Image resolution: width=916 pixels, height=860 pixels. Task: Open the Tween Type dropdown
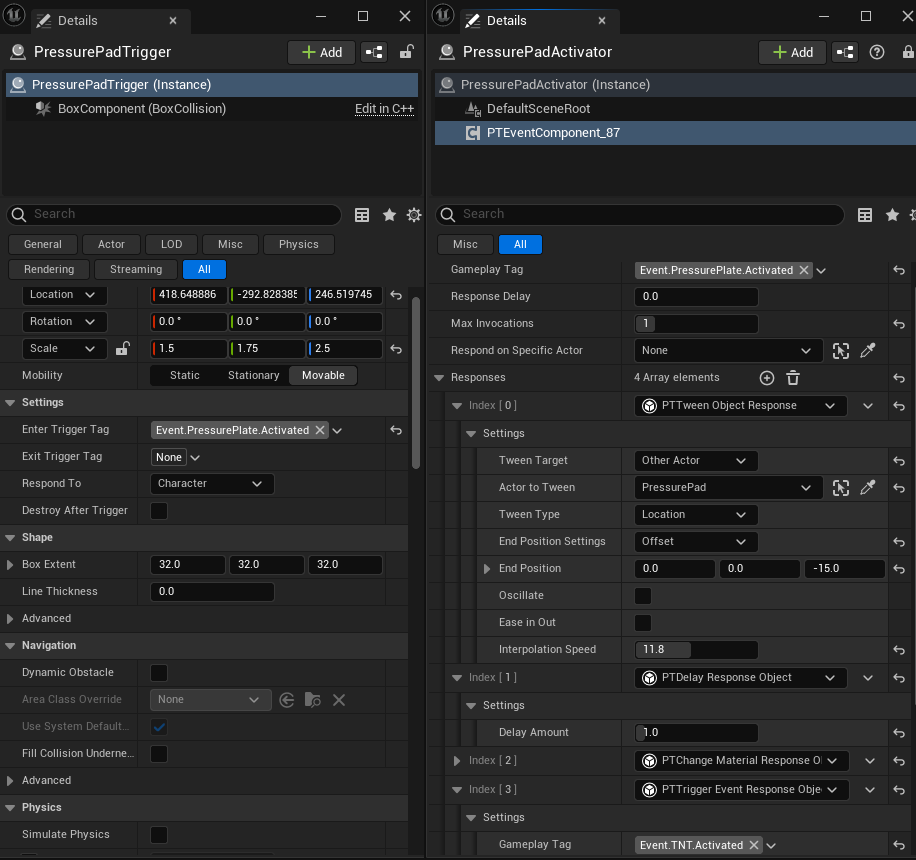695,514
